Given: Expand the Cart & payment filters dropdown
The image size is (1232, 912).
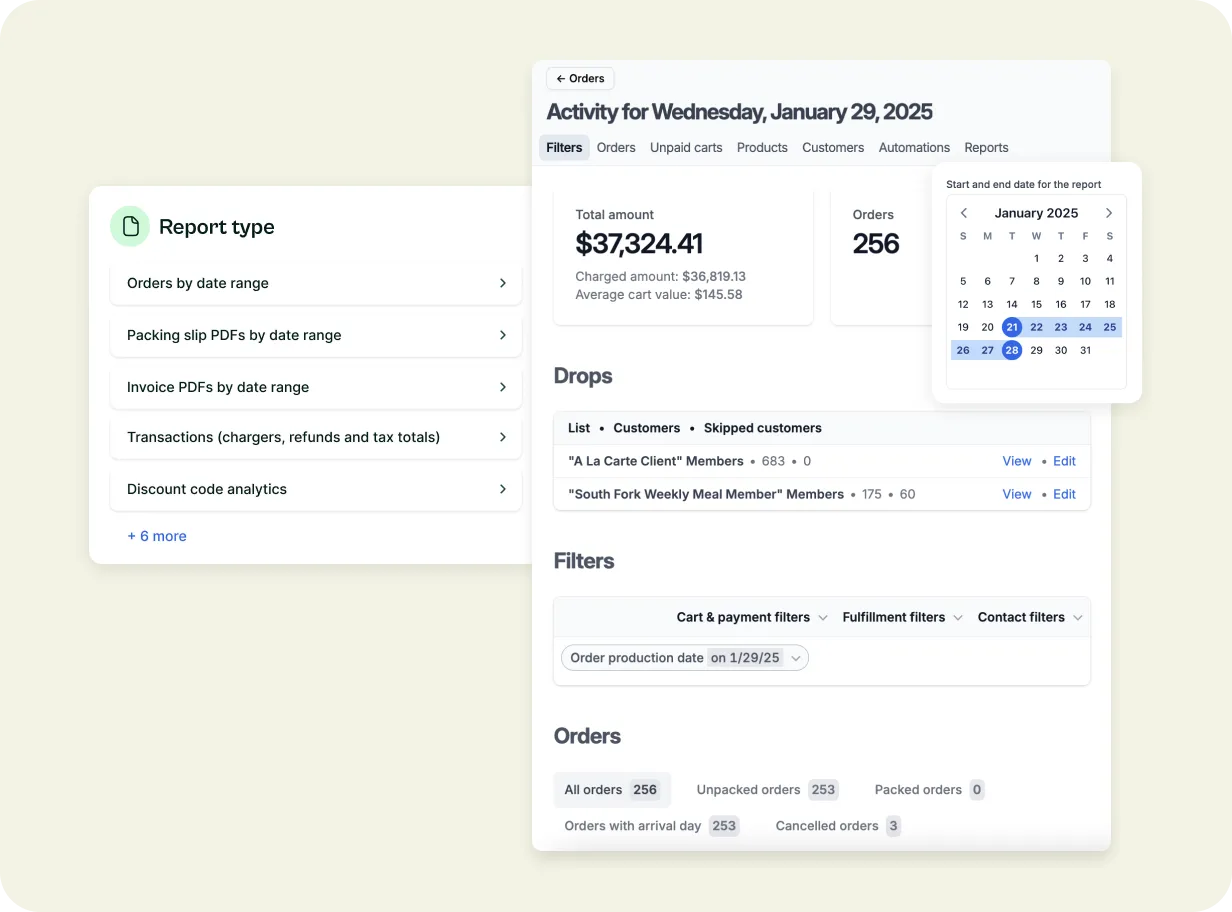Looking at the screenshot, I should tap(751, 617).
